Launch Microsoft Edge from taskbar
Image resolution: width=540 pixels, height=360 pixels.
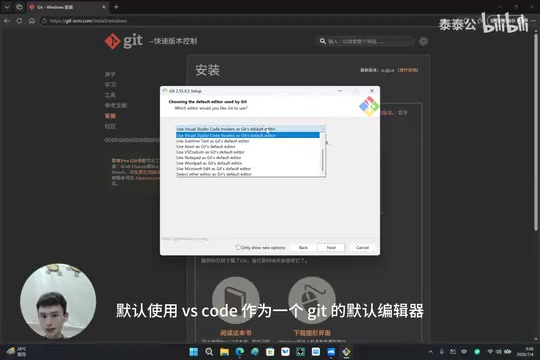pos(240,352)
